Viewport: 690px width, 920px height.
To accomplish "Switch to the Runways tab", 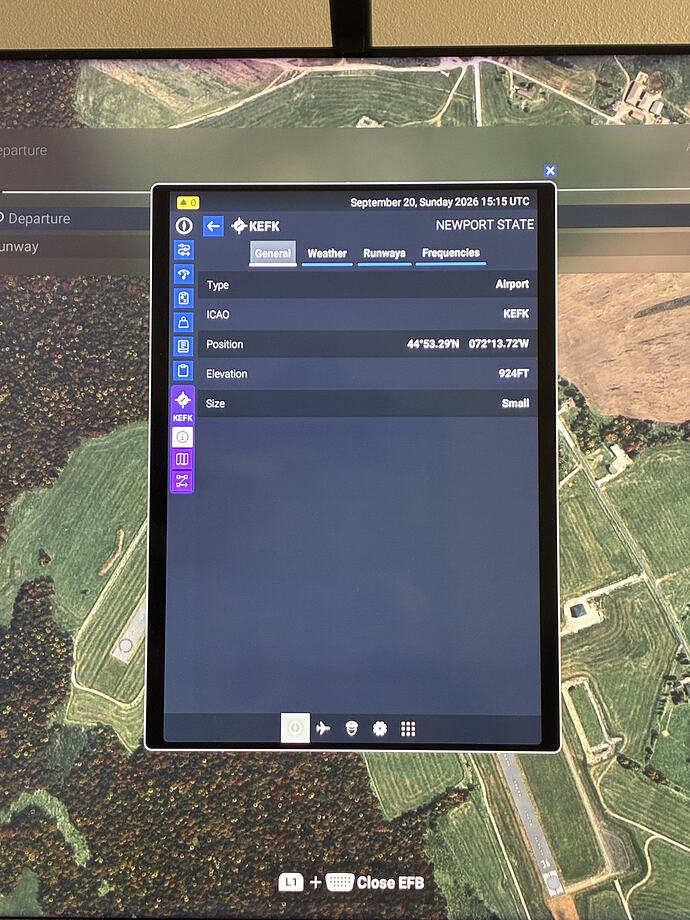I will pyautogui.click(x=384, y=253).
